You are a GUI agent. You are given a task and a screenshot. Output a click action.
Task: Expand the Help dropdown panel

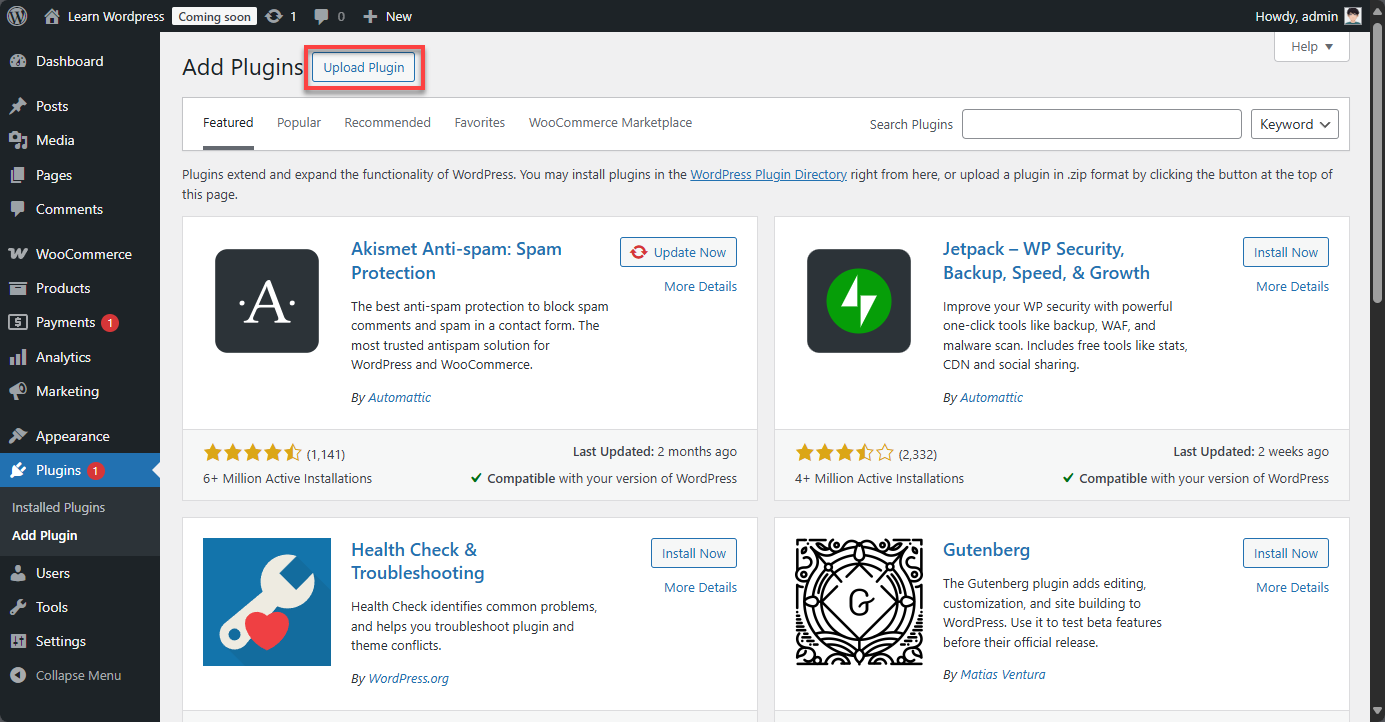coord(1311,47)
